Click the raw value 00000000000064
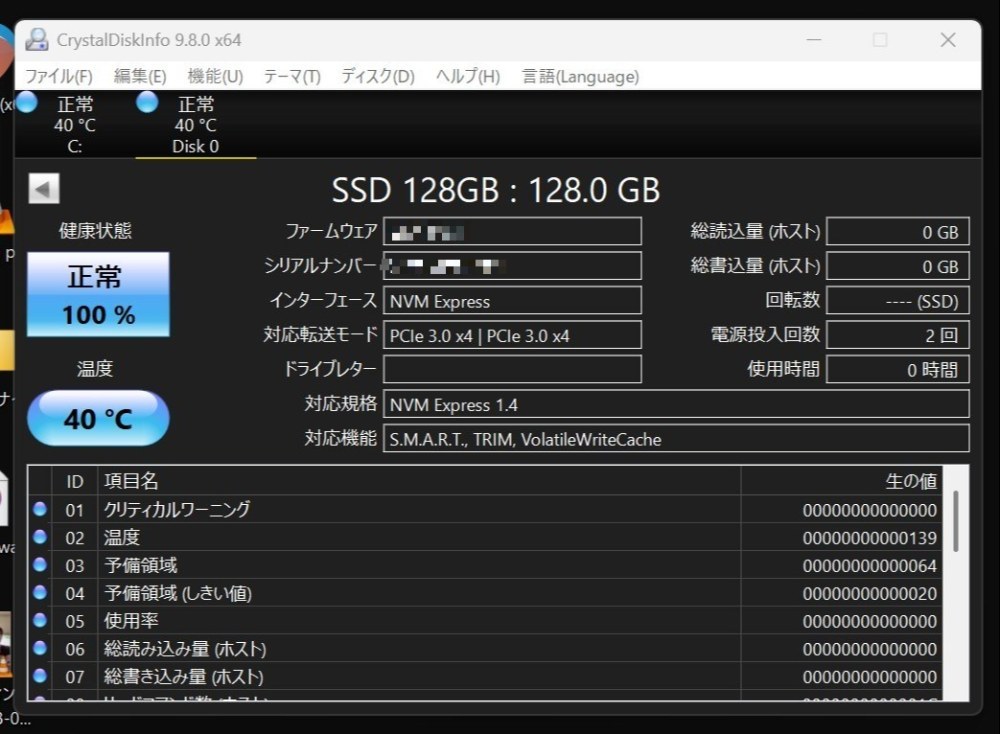 coord(869,566)
